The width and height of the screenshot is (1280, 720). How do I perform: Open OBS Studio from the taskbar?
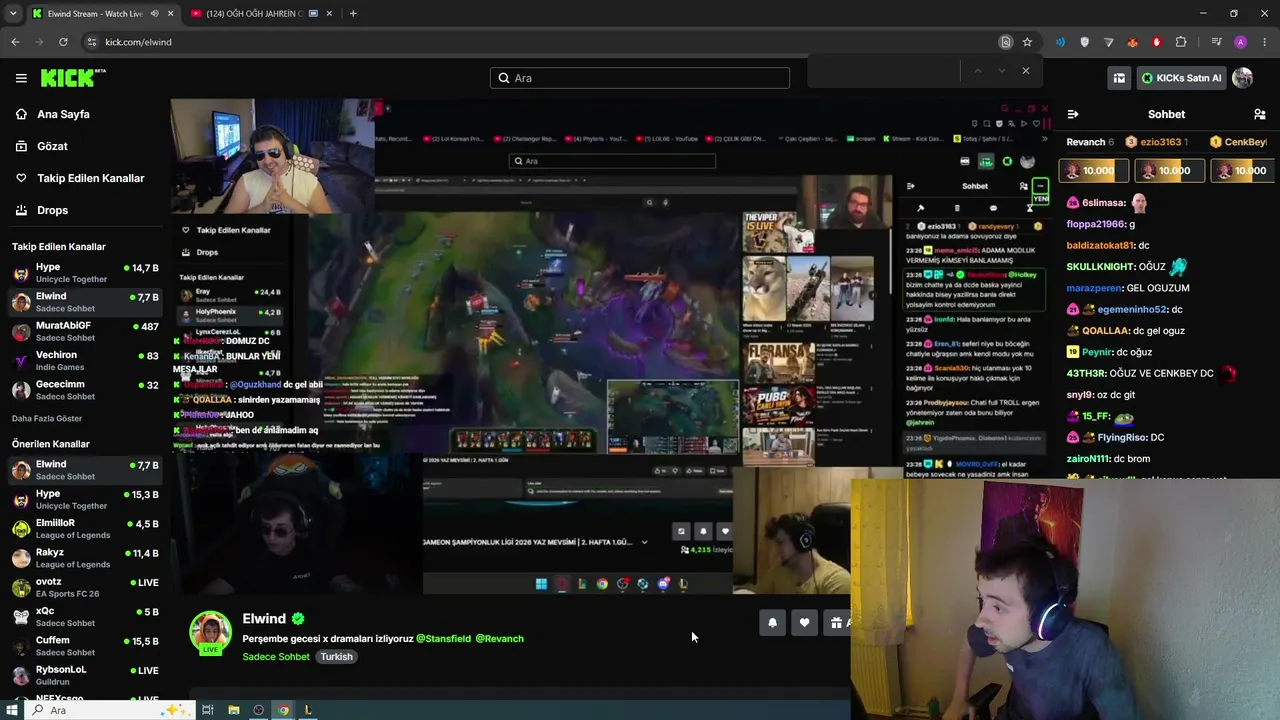(x=258, y=710)
